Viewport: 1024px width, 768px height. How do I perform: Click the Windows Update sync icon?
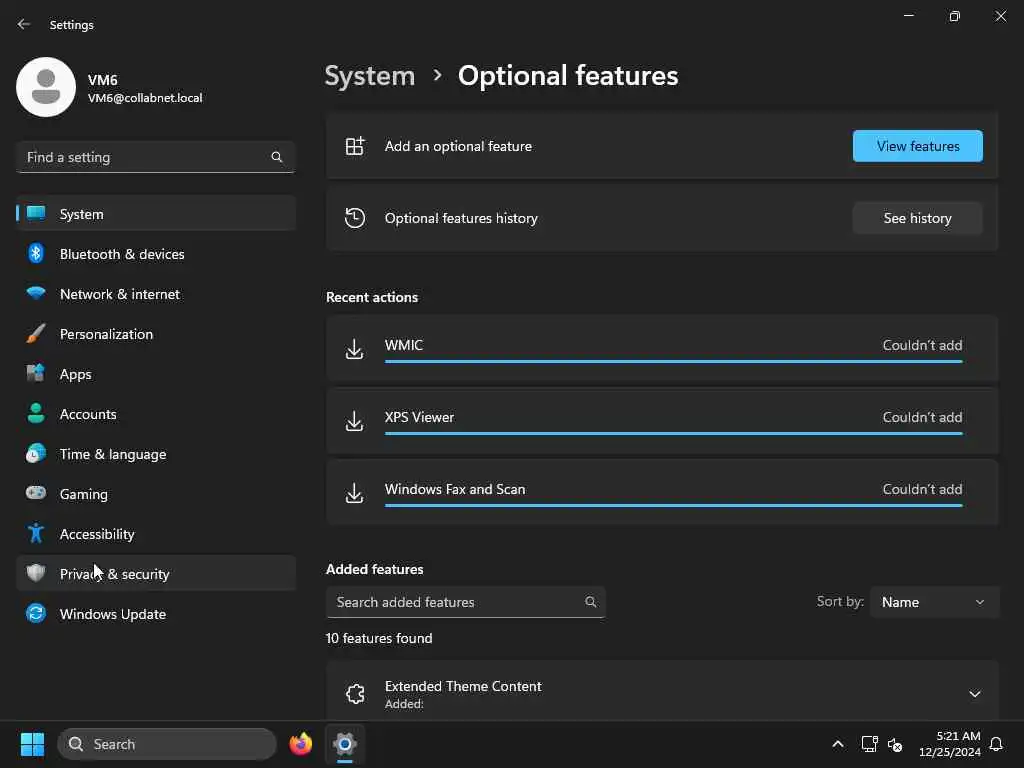tap(36, 614)
